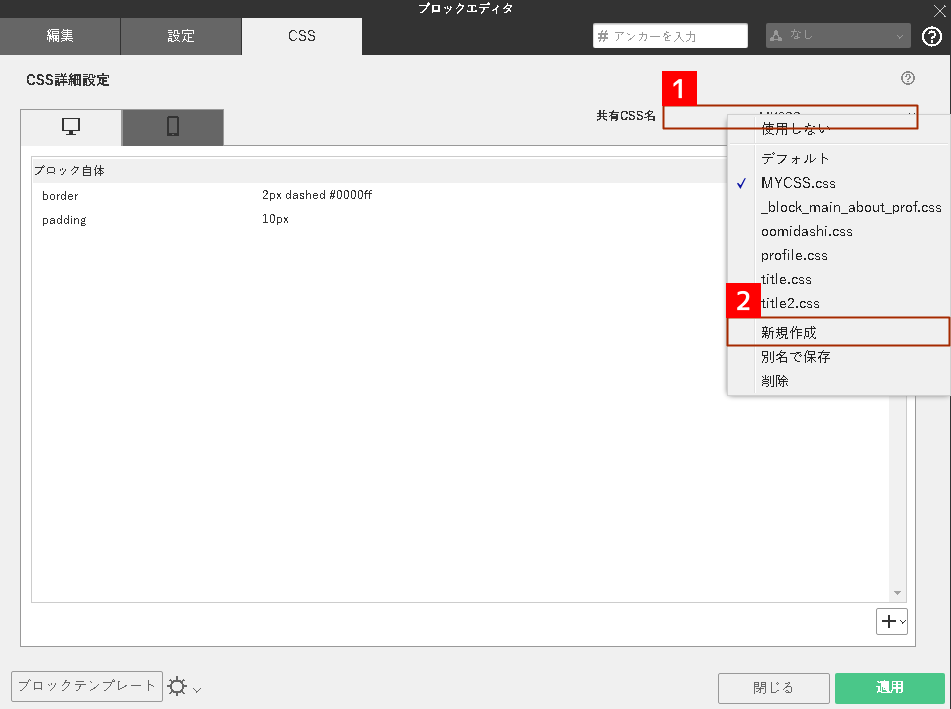The image size is (951, 709).
Task: Select MYCSS.css in the list
Action: coord(839,183)
